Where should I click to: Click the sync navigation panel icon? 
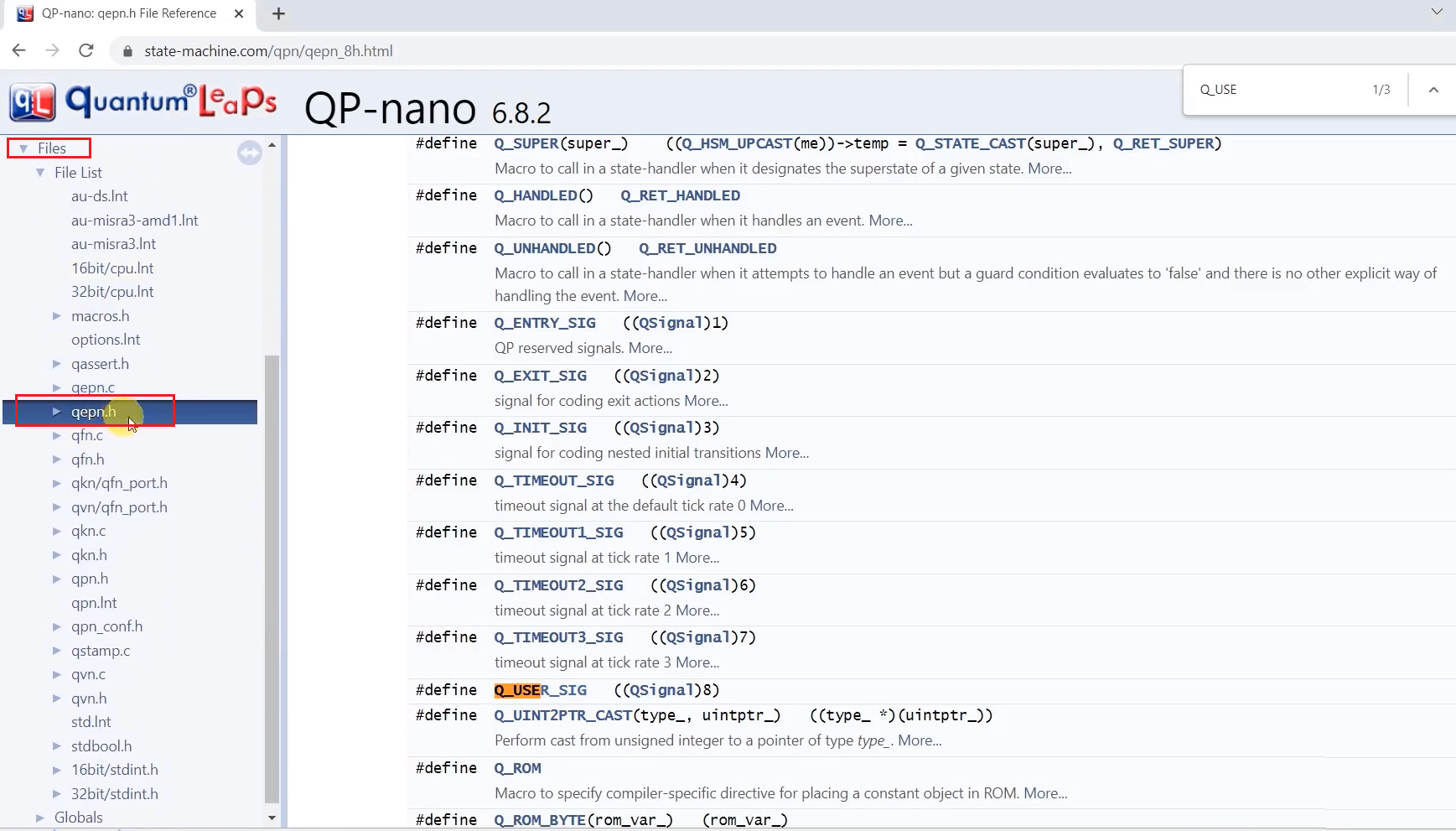point(250,153)
